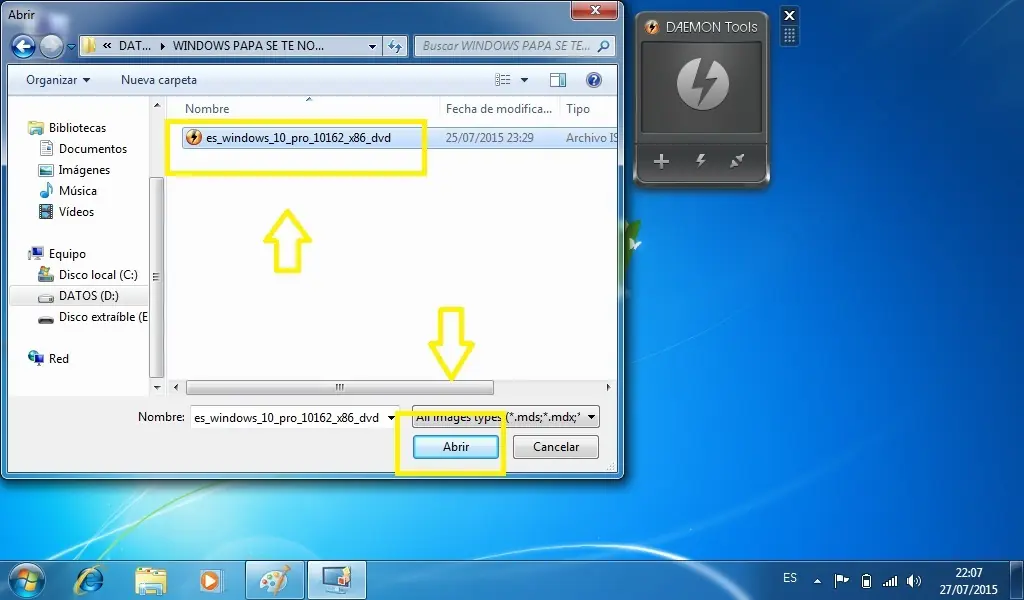Screen dimensions: 1024x600
Task: Sort by Tipo column header
Action: (x=578, y=108)
